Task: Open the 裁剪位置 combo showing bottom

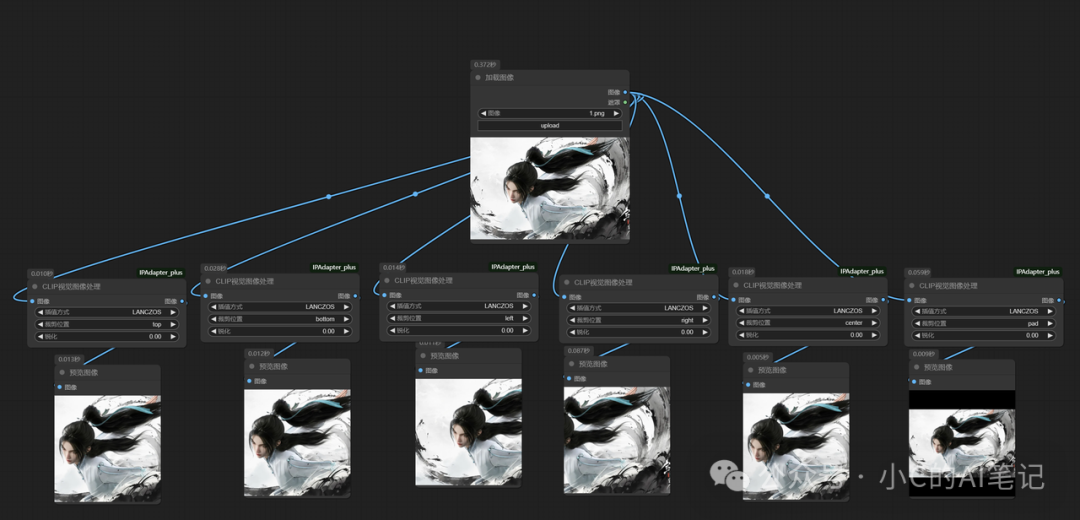Action: (x=280, y=319)
